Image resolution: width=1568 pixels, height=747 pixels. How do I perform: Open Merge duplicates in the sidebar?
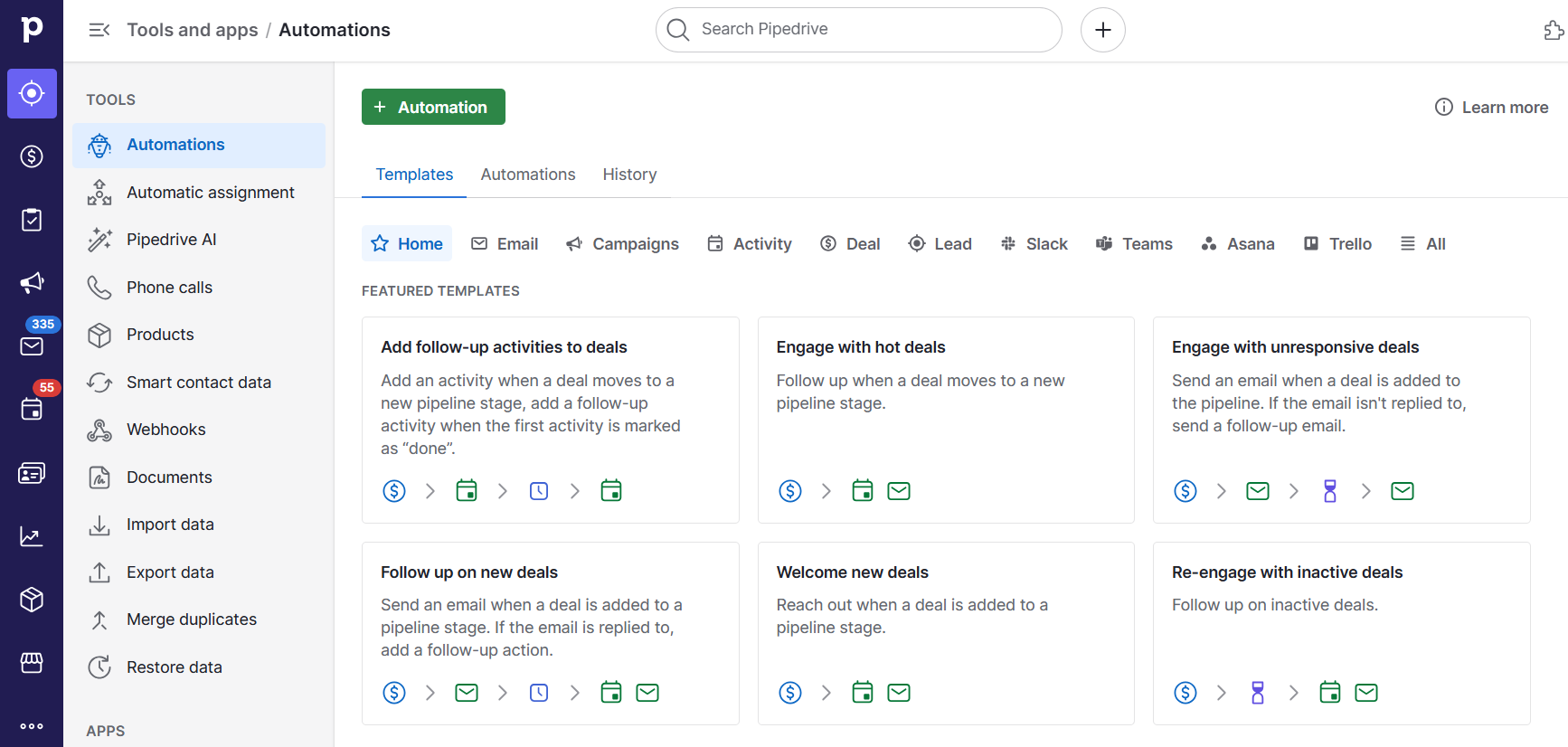click(x=199, y=619)
